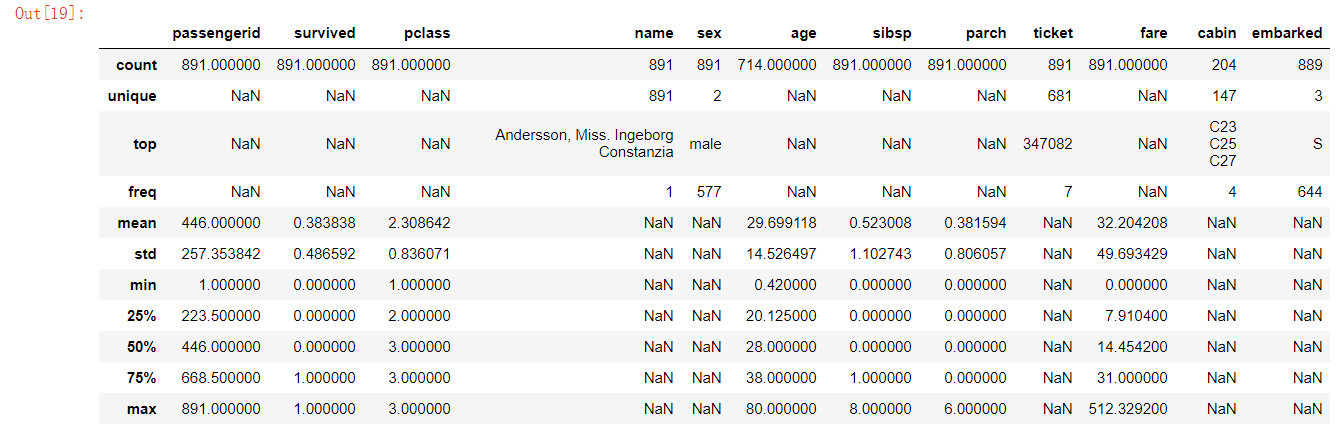Screen dimensions: 1340x436
Task: Select the count row label
Action: pyautogui.click(x=136, y=65)
